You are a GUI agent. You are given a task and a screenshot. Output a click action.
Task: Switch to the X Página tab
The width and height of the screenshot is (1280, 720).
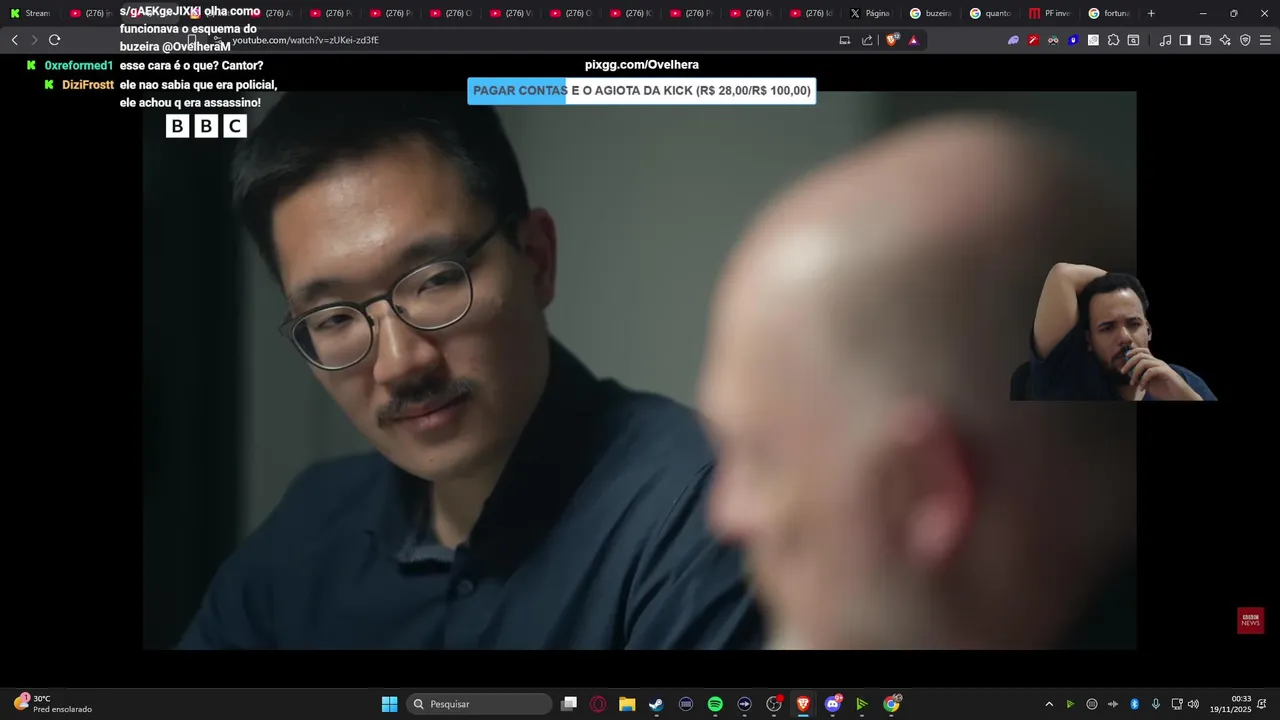tap(870, 13)
